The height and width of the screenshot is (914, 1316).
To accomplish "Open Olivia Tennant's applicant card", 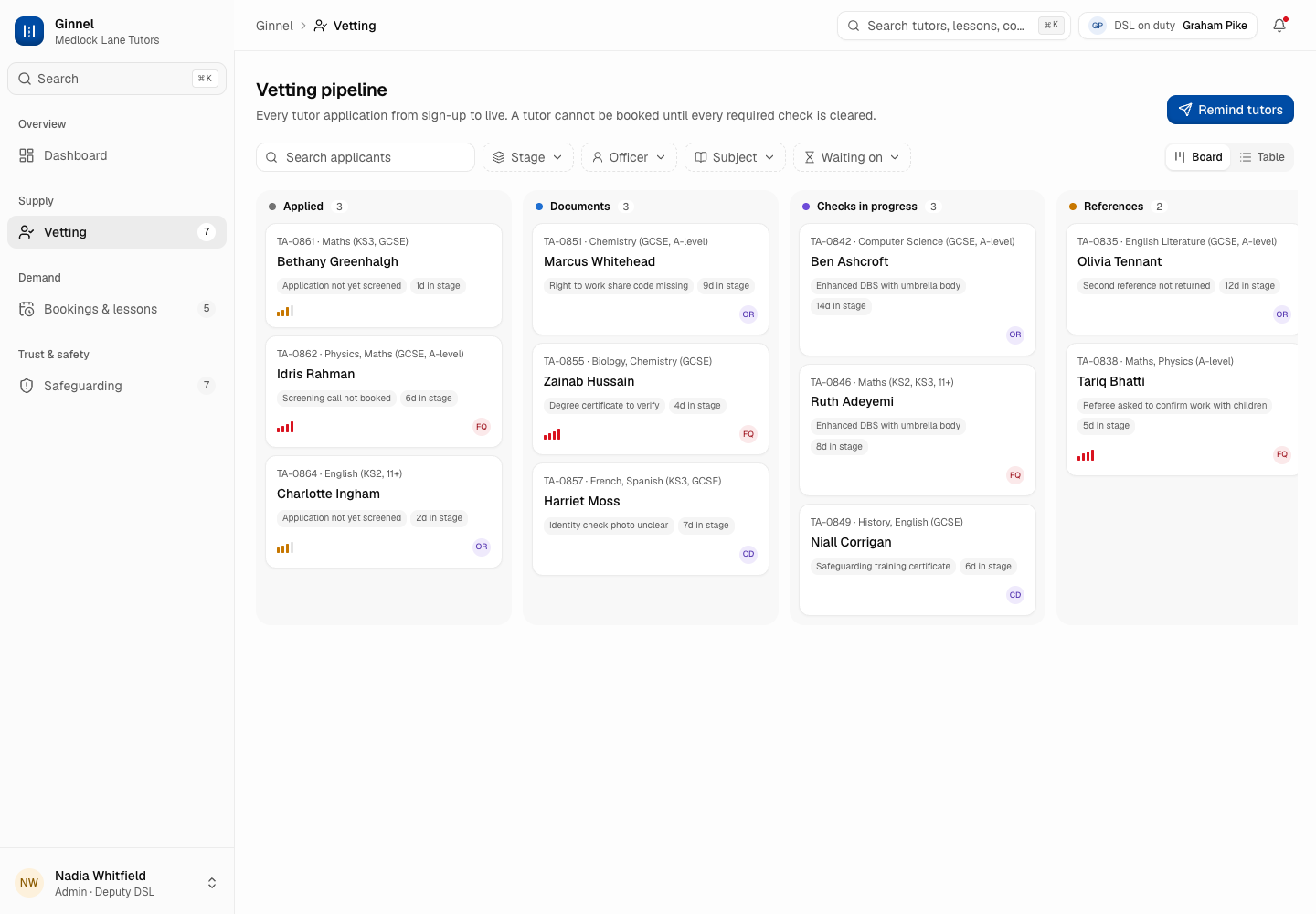I will [1182, 279].
